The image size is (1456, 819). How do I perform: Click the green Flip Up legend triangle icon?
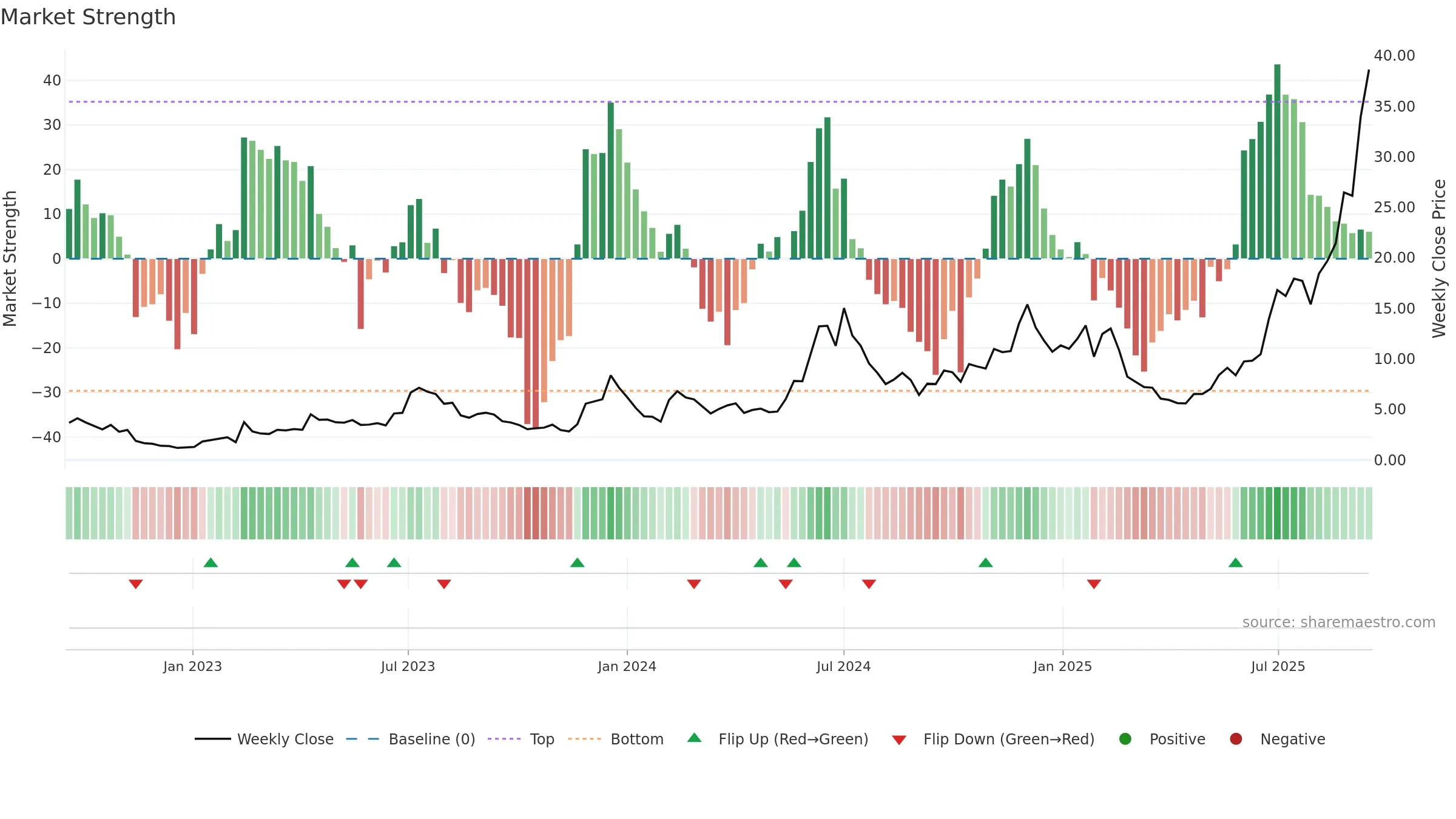click(x=695, y=738)
